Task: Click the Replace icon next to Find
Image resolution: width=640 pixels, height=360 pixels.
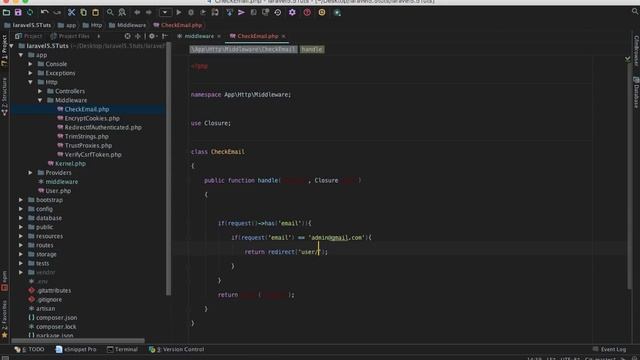Action: point(122,13)
